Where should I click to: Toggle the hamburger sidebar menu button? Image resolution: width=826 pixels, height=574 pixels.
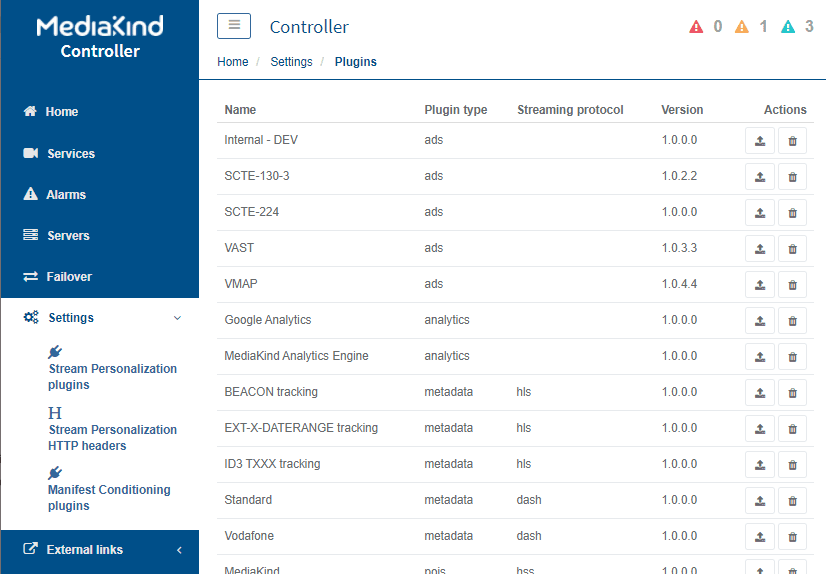(234, 26)
